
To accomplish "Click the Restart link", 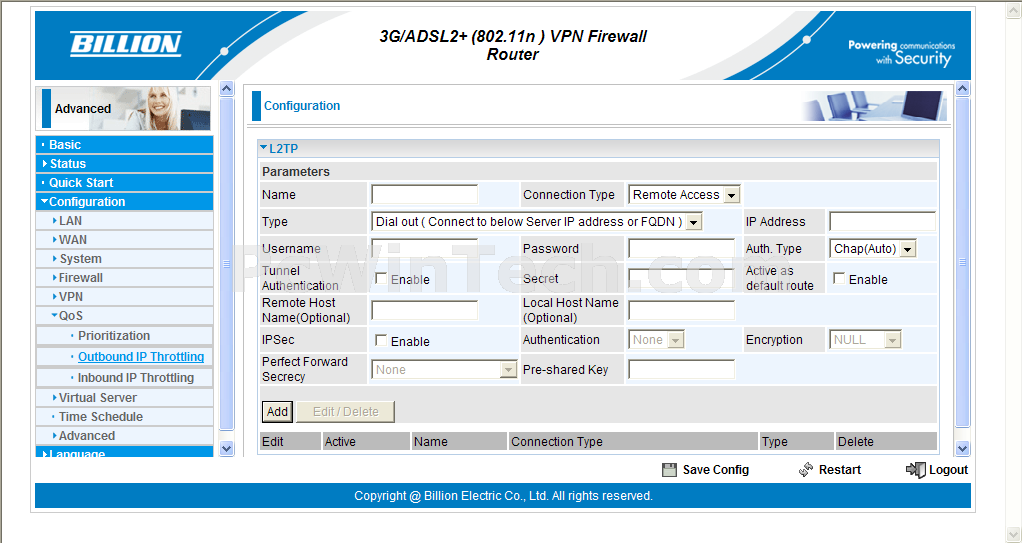I will [840, 470].
